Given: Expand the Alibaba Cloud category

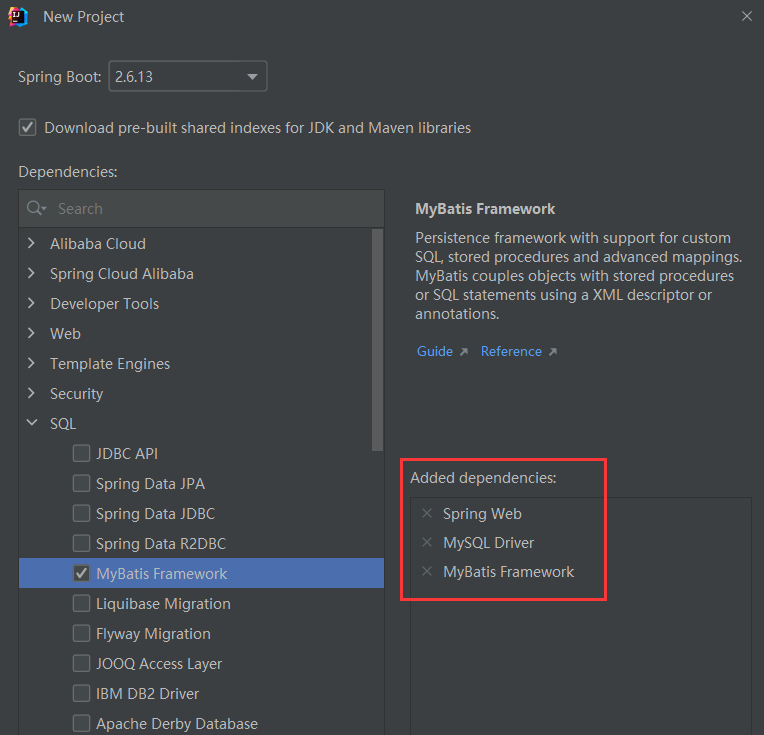Looking at the screenshot, I should (32, 243).
